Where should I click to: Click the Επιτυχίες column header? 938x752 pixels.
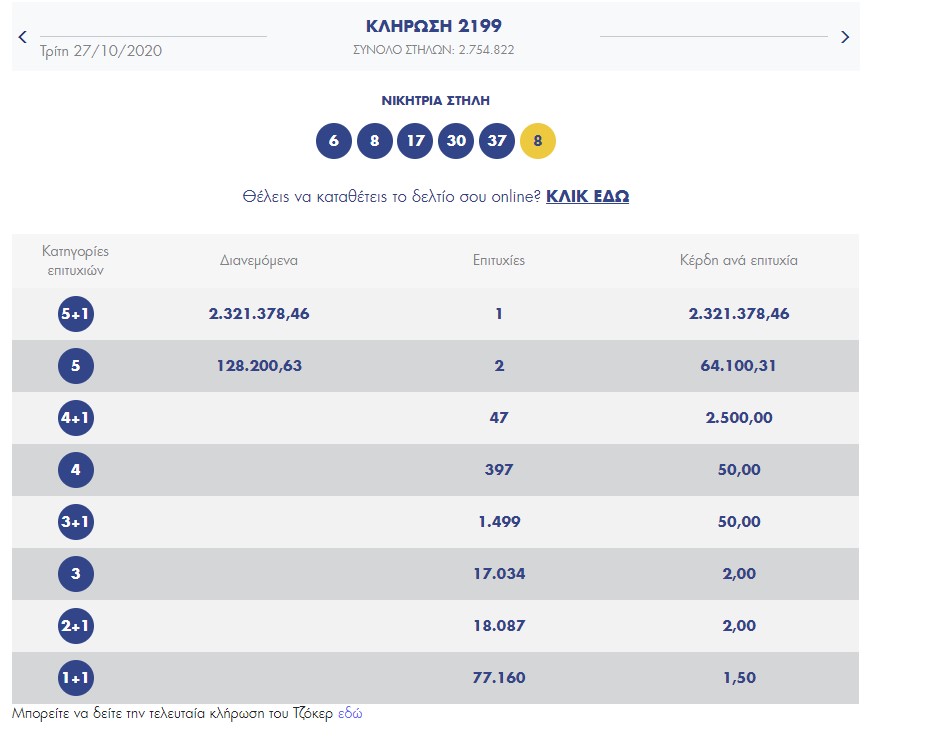click(499, 260)
